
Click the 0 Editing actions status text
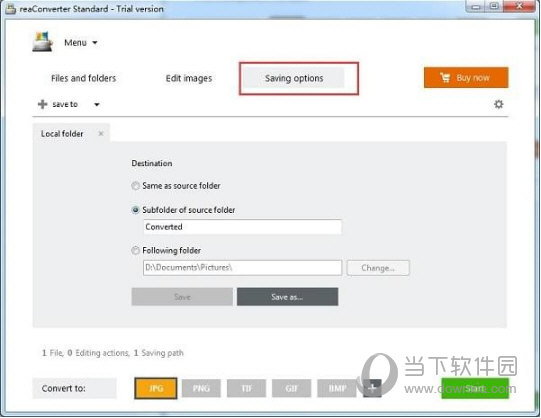[98, 353]
